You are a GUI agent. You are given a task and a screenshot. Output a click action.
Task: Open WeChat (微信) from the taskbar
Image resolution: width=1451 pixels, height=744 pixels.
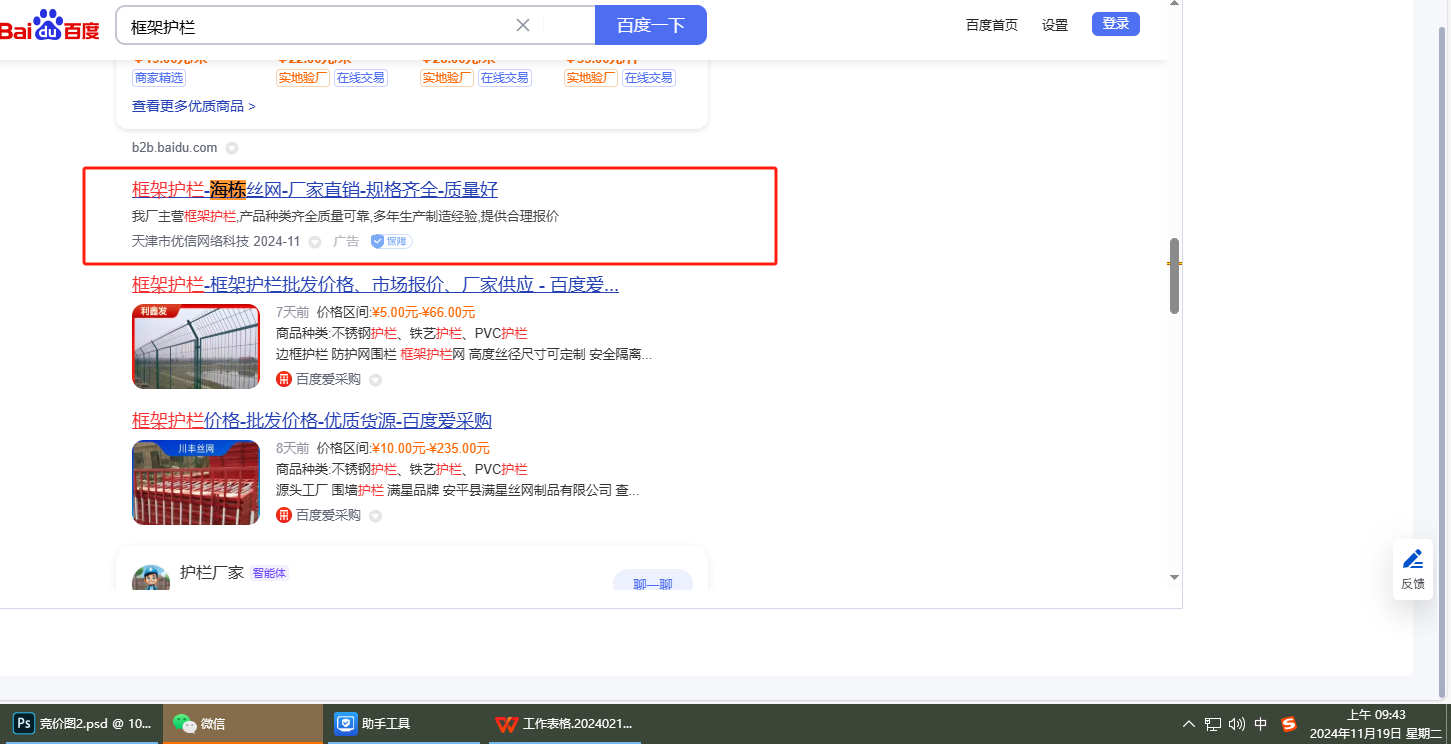click(242, 723)
